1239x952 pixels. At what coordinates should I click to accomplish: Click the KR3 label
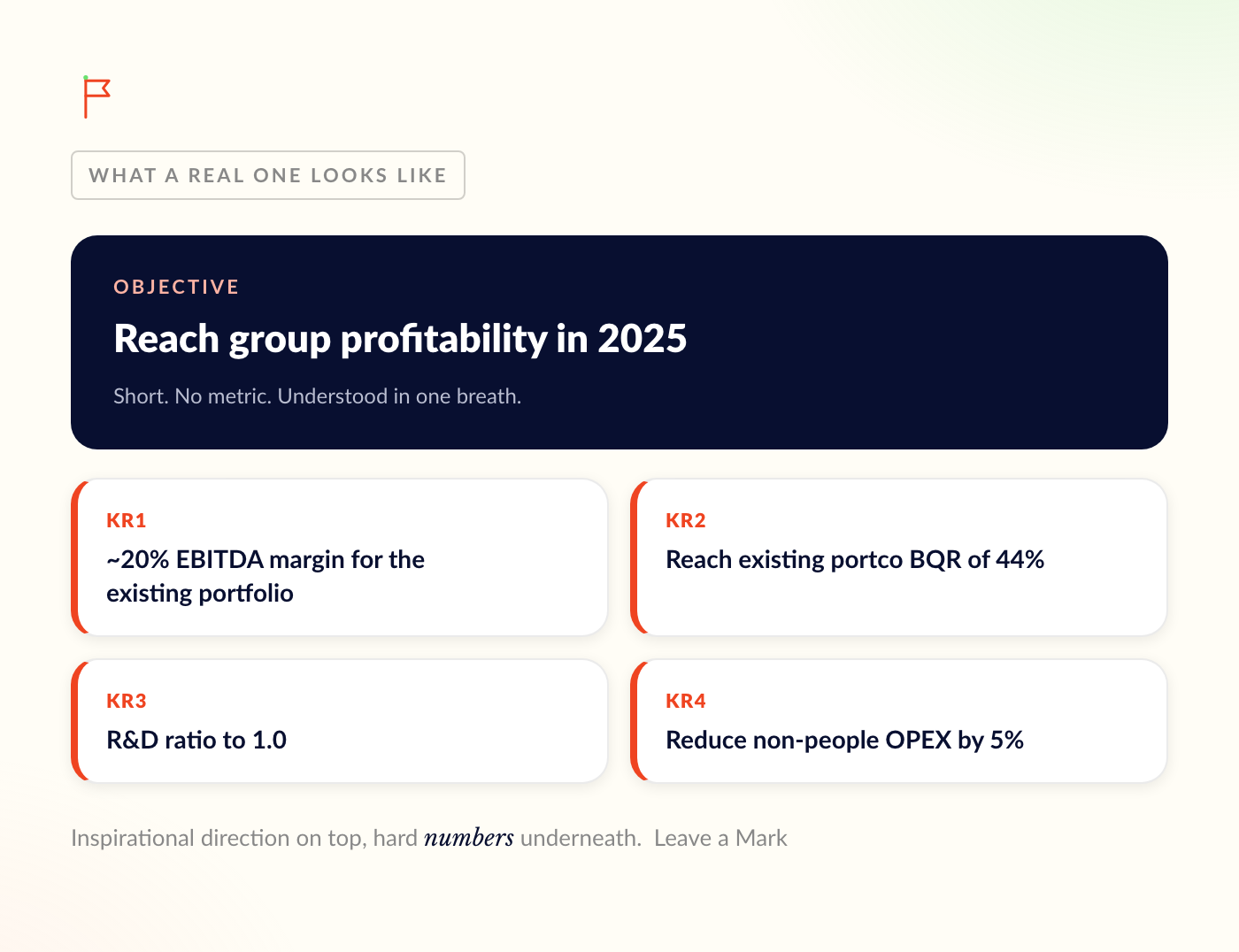(126, 701)
